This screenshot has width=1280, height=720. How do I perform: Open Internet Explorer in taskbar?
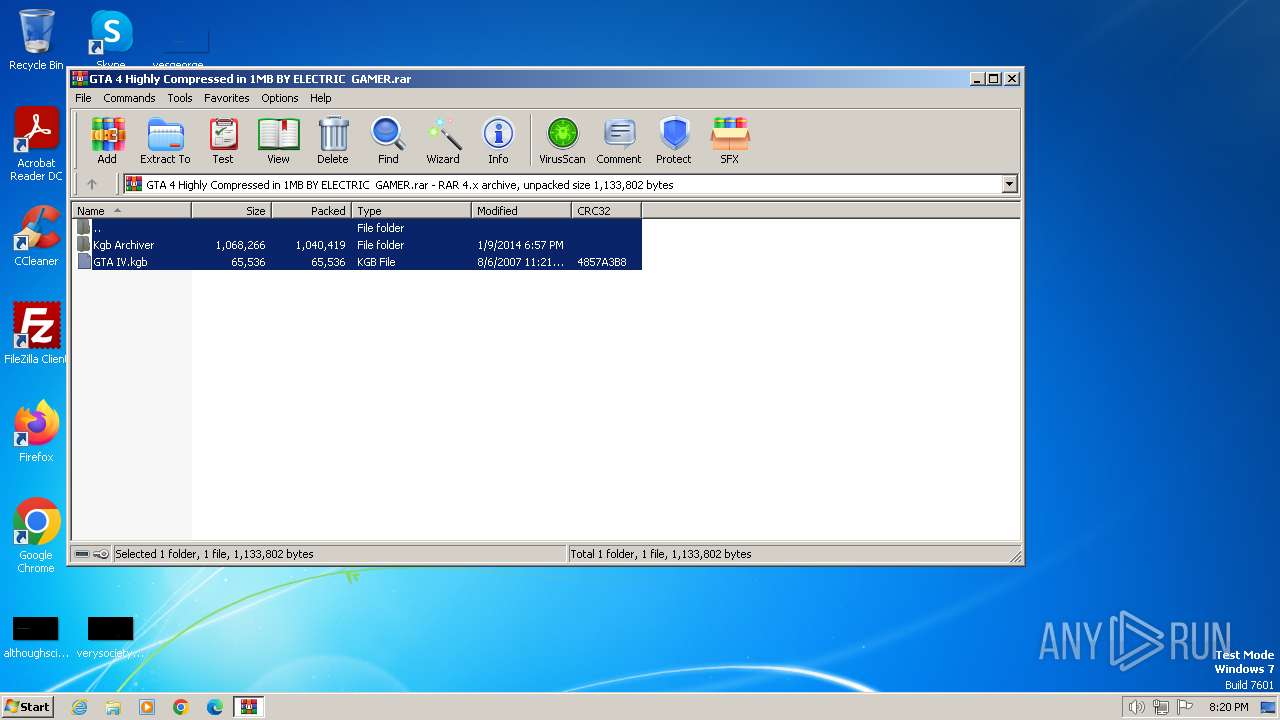pyautogui.click(x=79, y=707)
